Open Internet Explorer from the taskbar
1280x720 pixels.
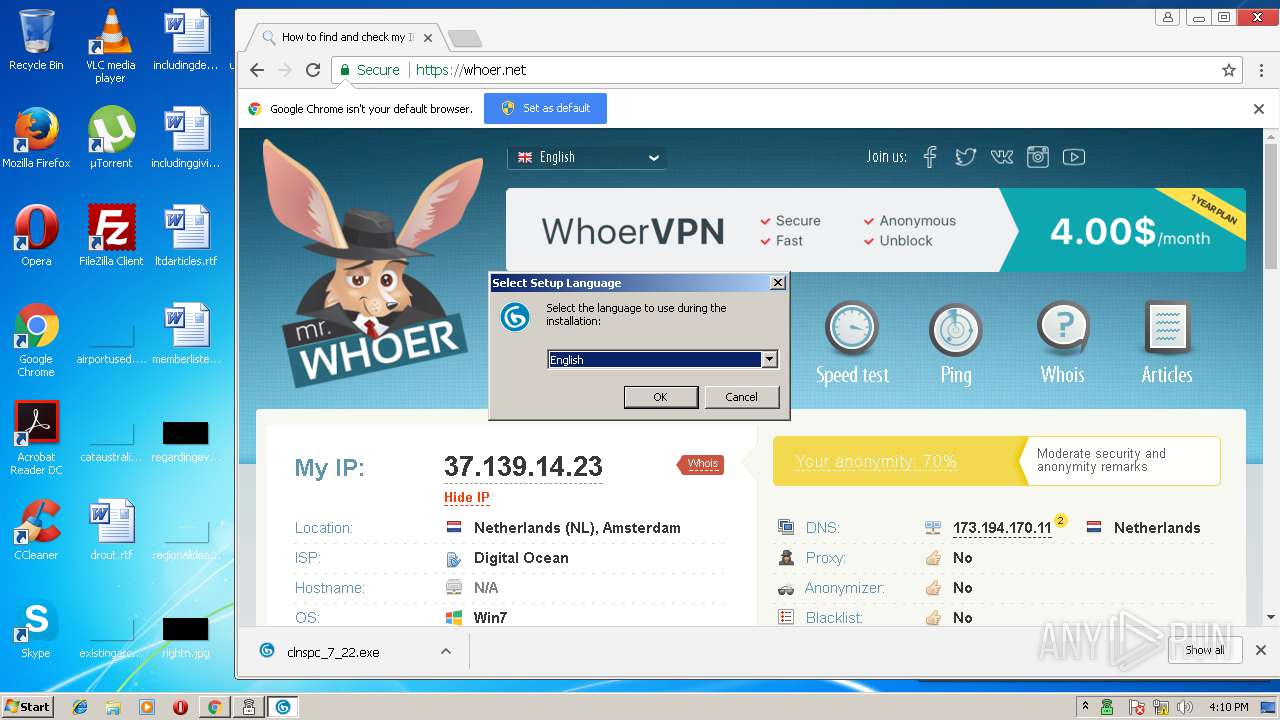click(x=80, y=706)
